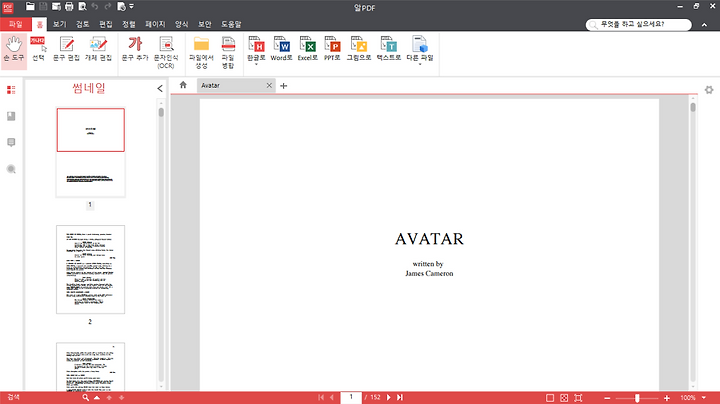Open the text edit (문구 편집) tool
The width and height of the screenshot is (720, 404).
click(x=67, y=49)
